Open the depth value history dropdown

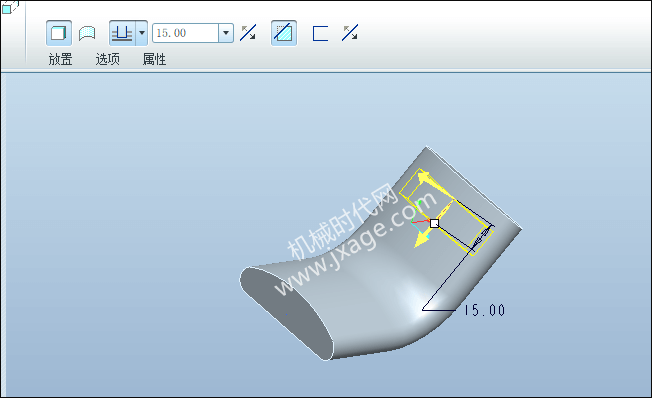tap(226, 33)
